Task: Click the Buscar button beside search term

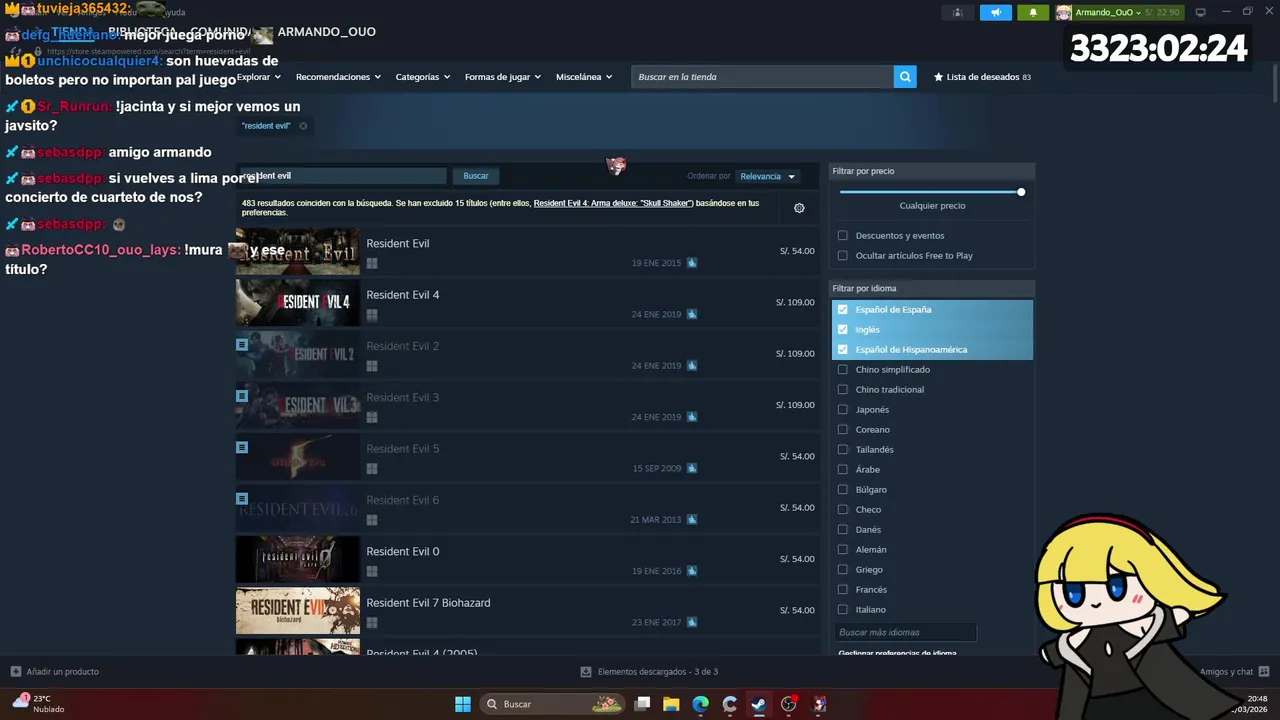Action: pyautogui.click(x=476, y=176)
